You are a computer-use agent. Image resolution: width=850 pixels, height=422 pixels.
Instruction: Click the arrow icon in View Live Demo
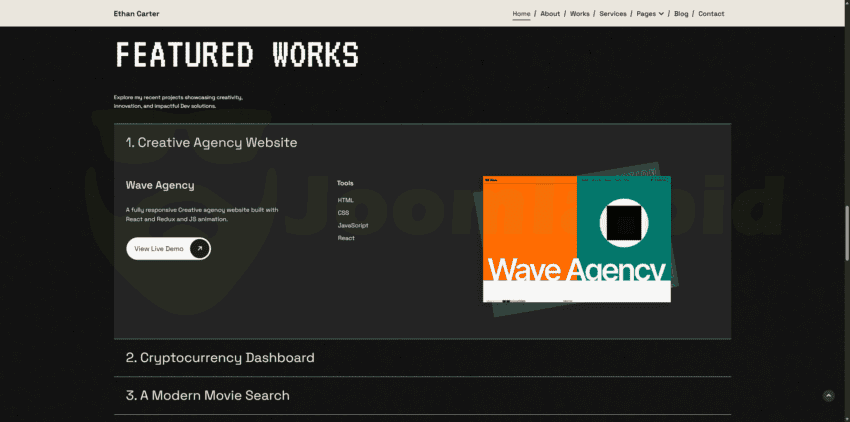pyautogui.click(x=199, y=248)
